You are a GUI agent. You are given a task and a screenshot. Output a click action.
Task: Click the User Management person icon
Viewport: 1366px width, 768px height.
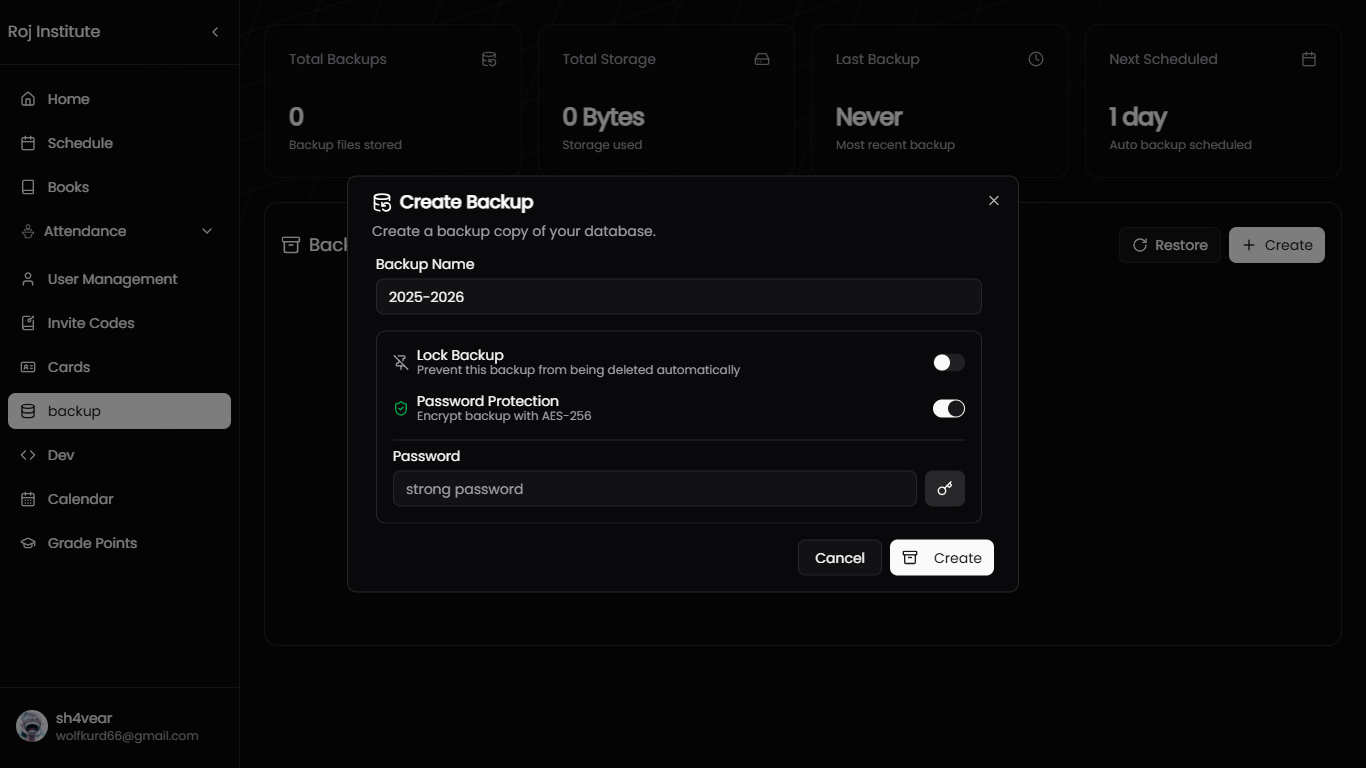pyautogui.click(x=28, y=279)
